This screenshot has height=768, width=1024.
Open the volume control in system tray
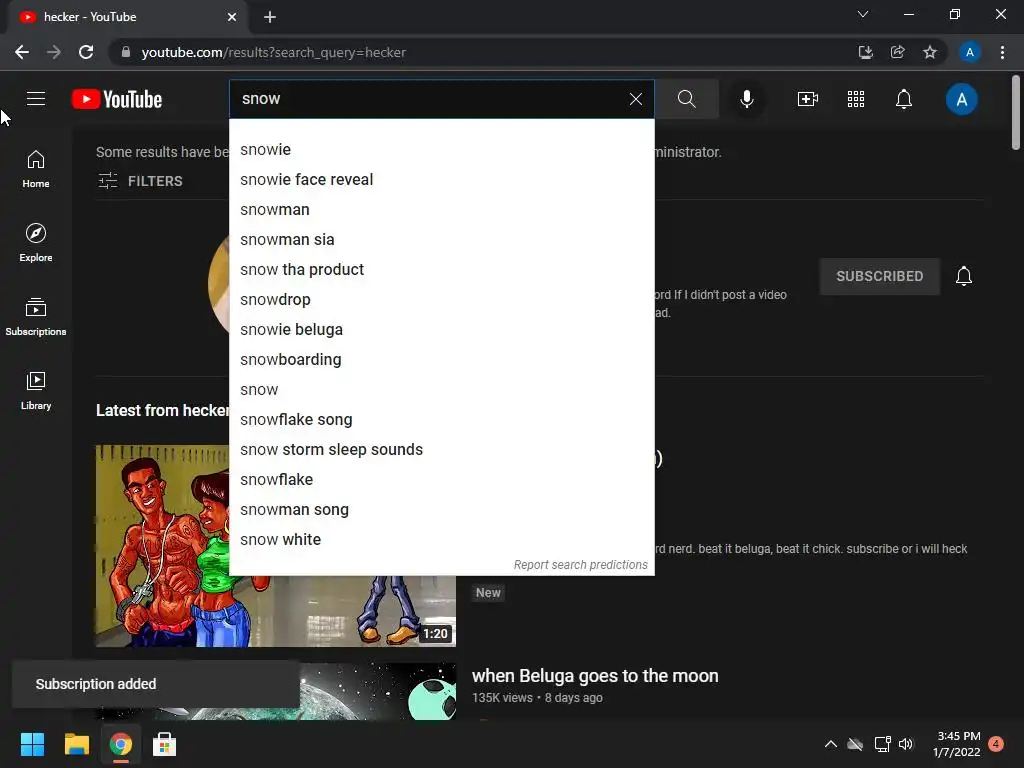click(x=906, y=744)
